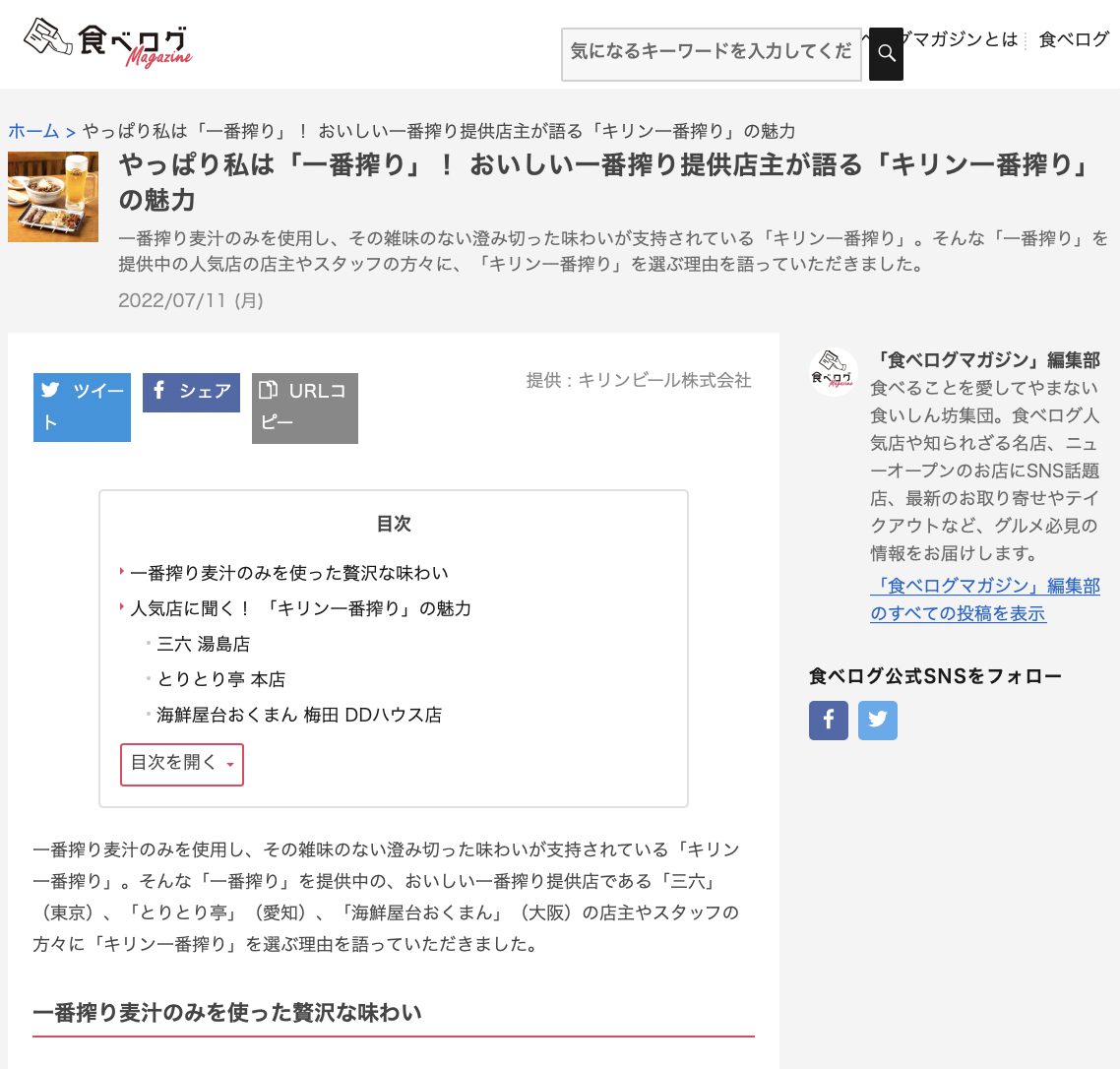Select 三六 湯島店 in table of contents
The width and height of the screenshot is (1120, 1069).
(x=203, y=644)
